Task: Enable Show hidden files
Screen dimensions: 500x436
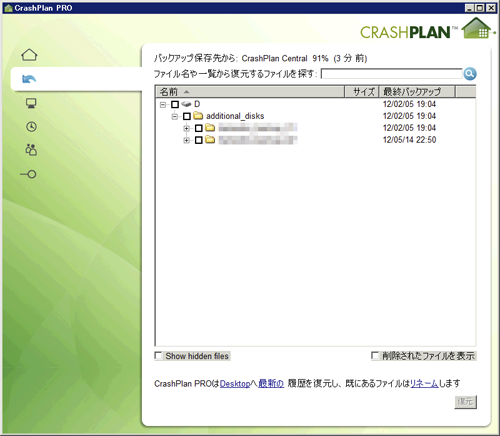Action: pyautogui.click(x=158, y=355)
